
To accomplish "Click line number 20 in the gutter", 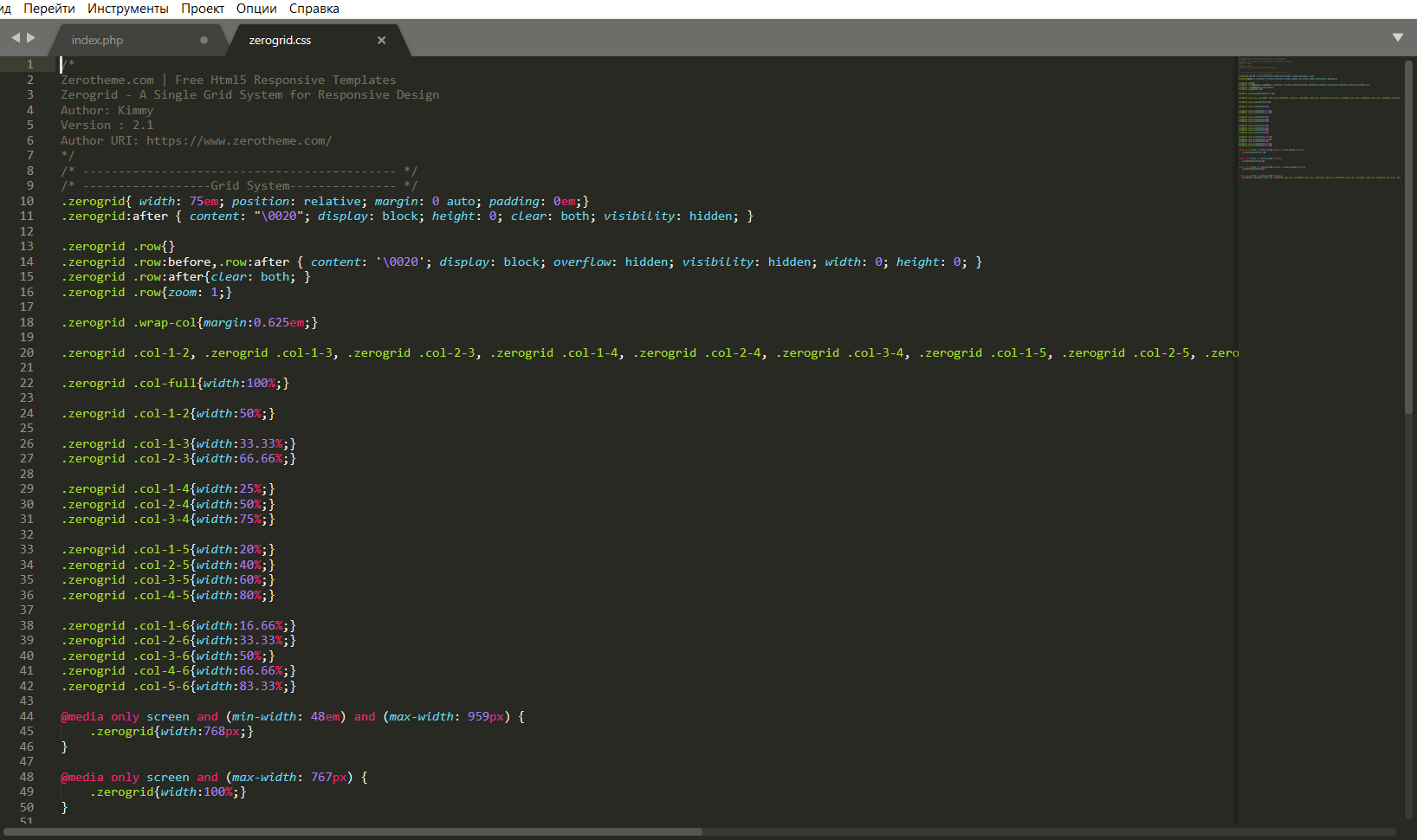I will (27, 352).
